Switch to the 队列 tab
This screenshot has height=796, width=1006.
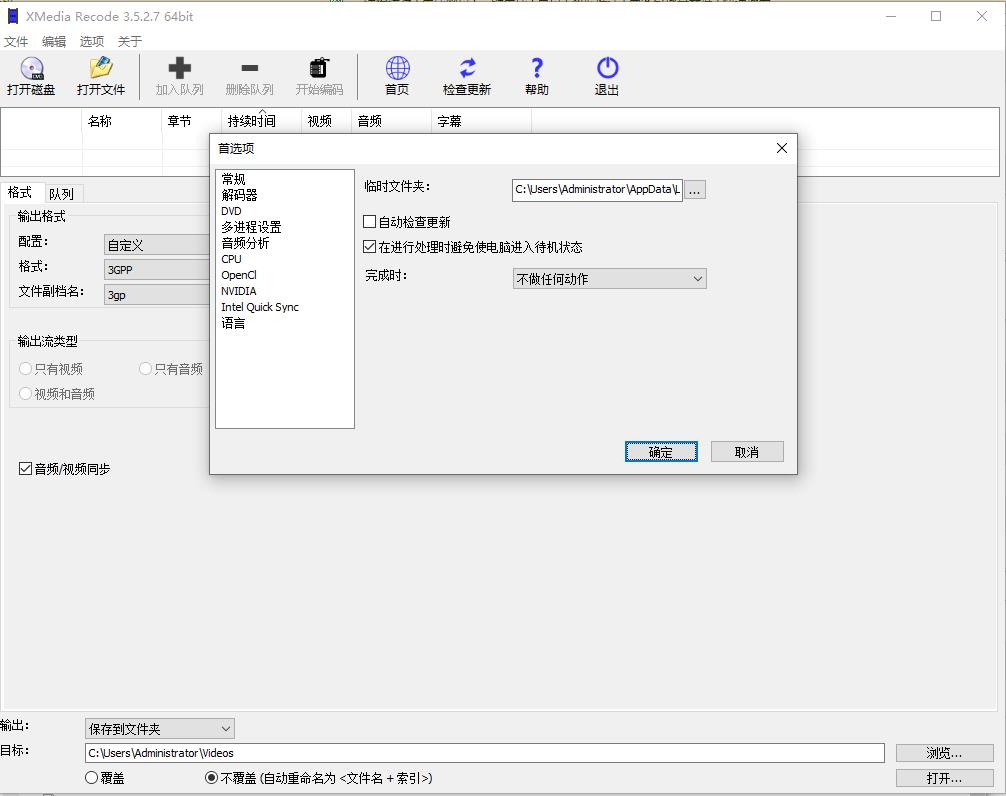[x=62, y=193]
